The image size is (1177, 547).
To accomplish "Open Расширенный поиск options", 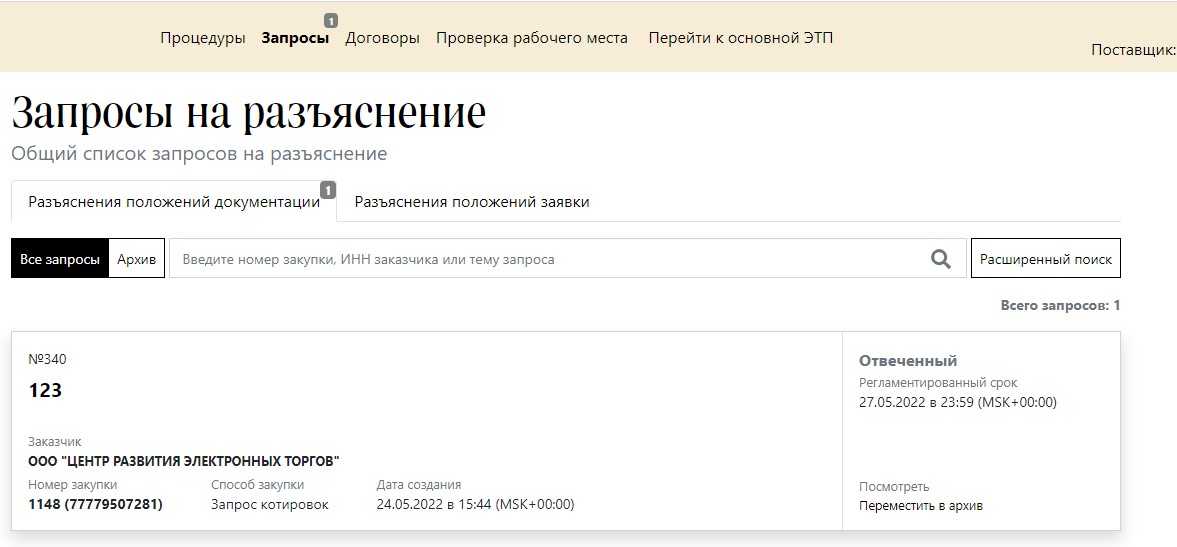I will point(1045,259).
